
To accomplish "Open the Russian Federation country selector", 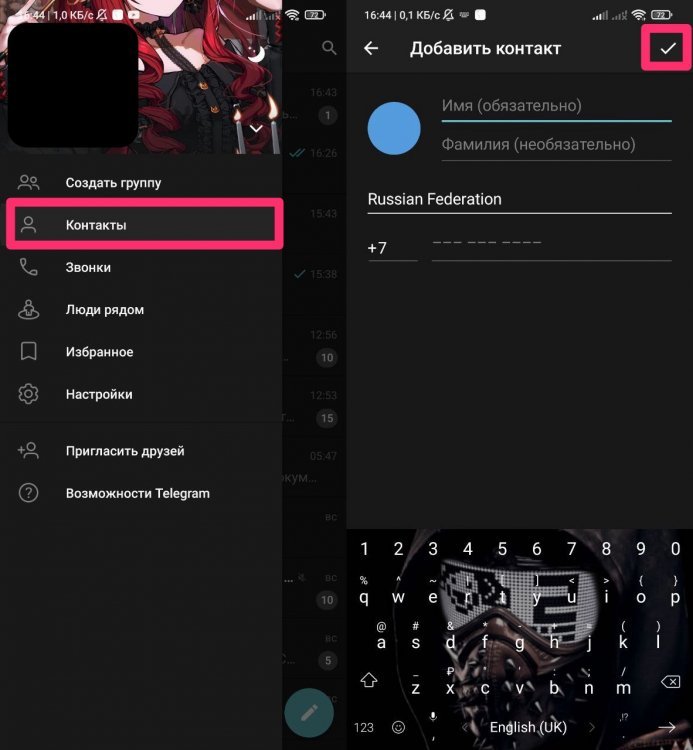I will 519,199.
